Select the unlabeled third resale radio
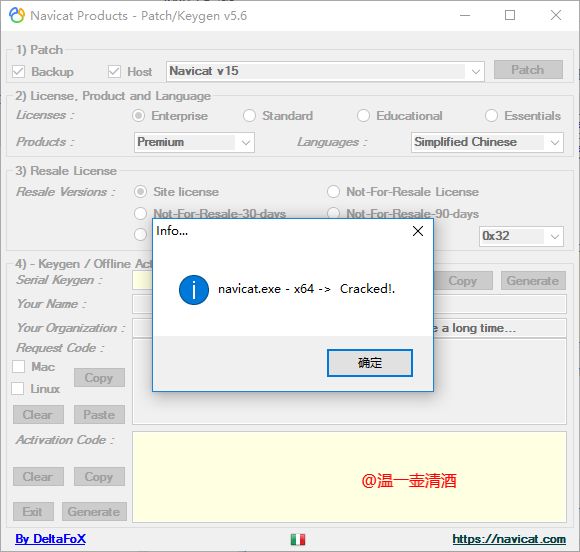This screenshot has height=552, width=580. pyautogui.click(x=141, y=235)
